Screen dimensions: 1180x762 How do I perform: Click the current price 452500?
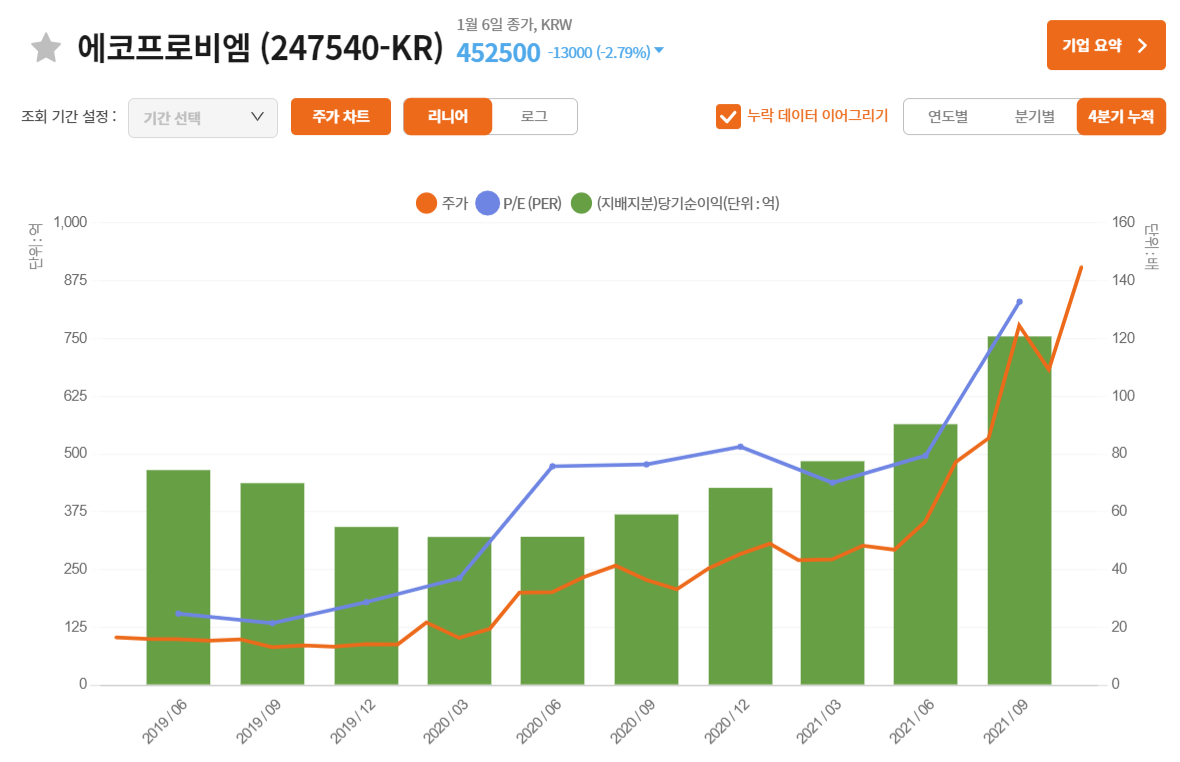(x=498, y=53)
